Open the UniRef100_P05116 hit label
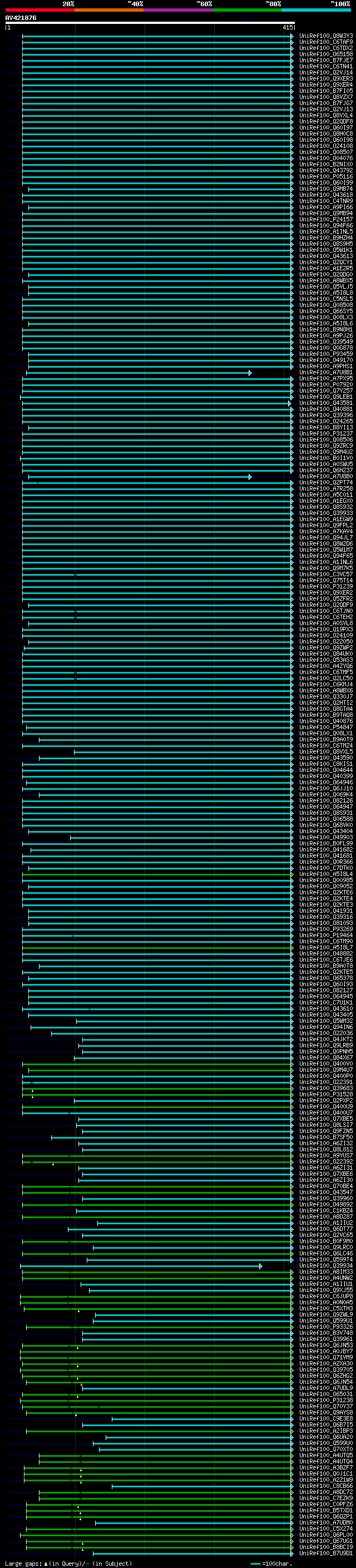Viewport: 356px width, 1568px height. pos(325,176)
